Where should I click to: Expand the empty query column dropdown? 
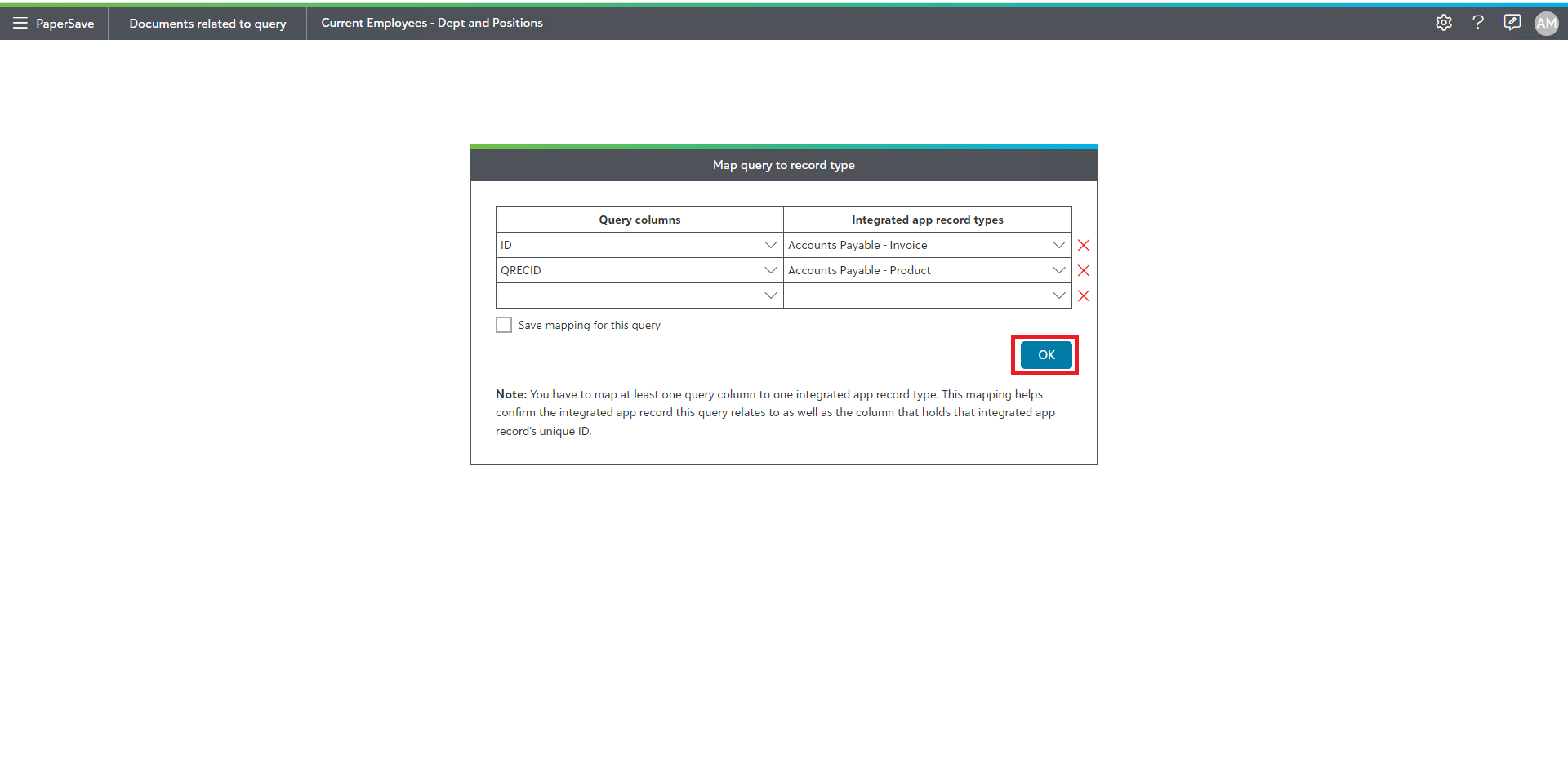point(770,296)
